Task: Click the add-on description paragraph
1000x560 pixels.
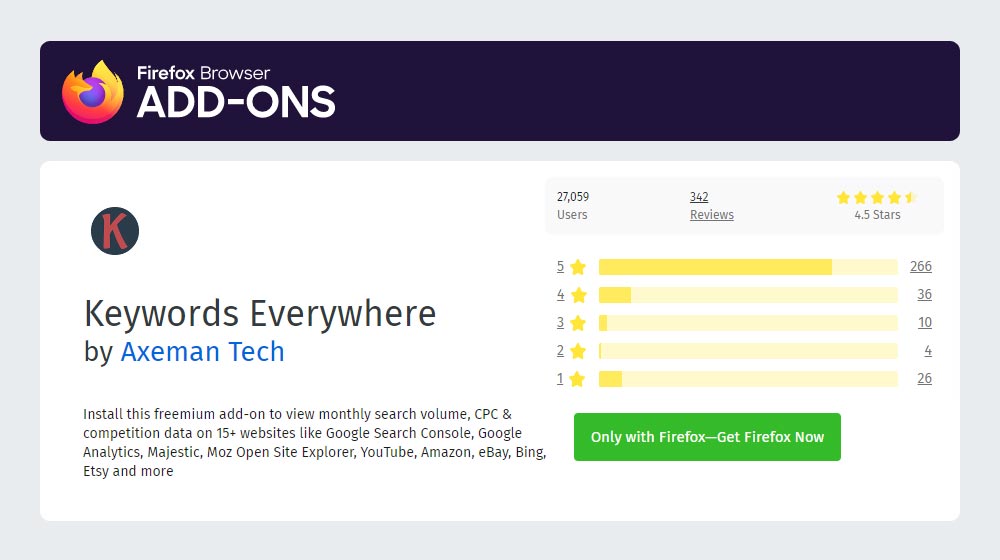Action: (x=314, y=443)
